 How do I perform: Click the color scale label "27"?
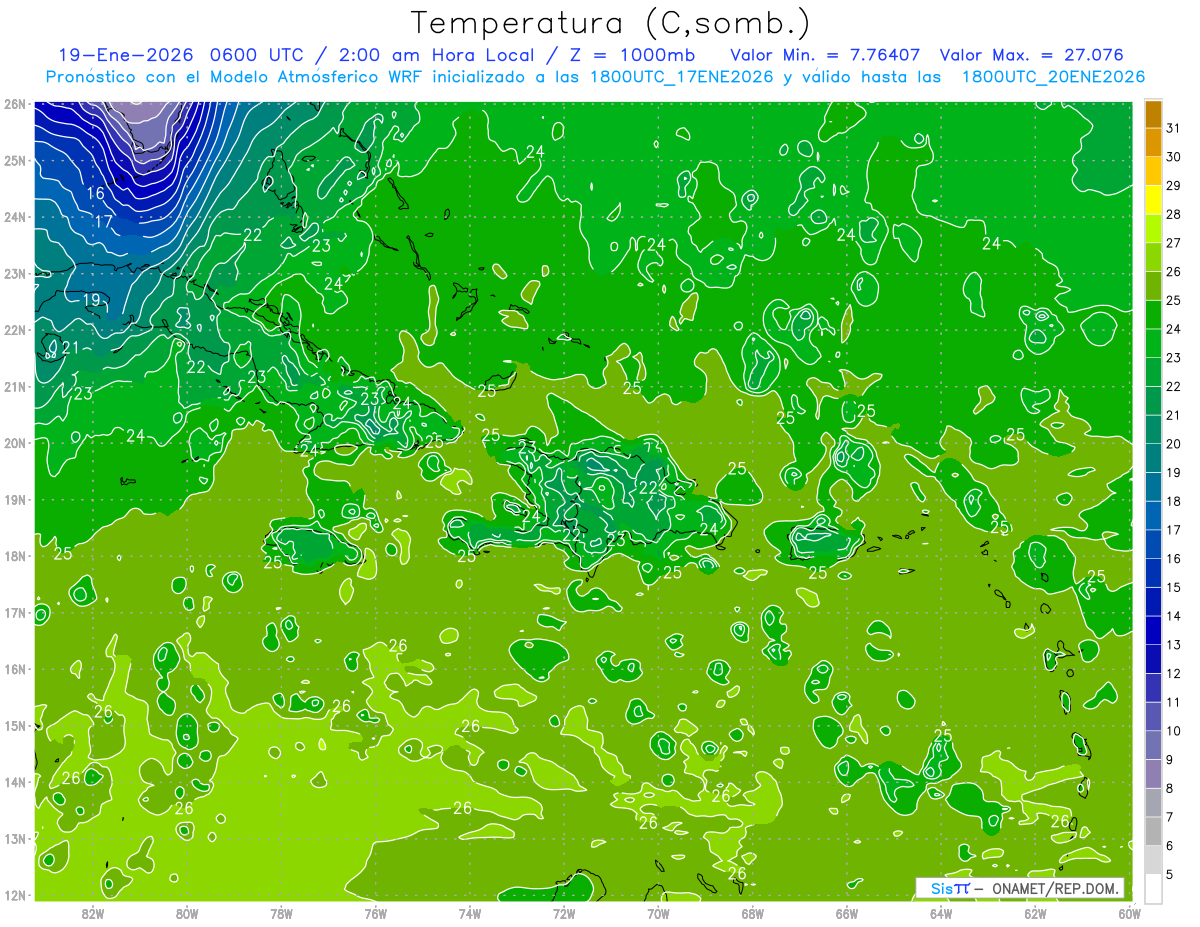1174,243
